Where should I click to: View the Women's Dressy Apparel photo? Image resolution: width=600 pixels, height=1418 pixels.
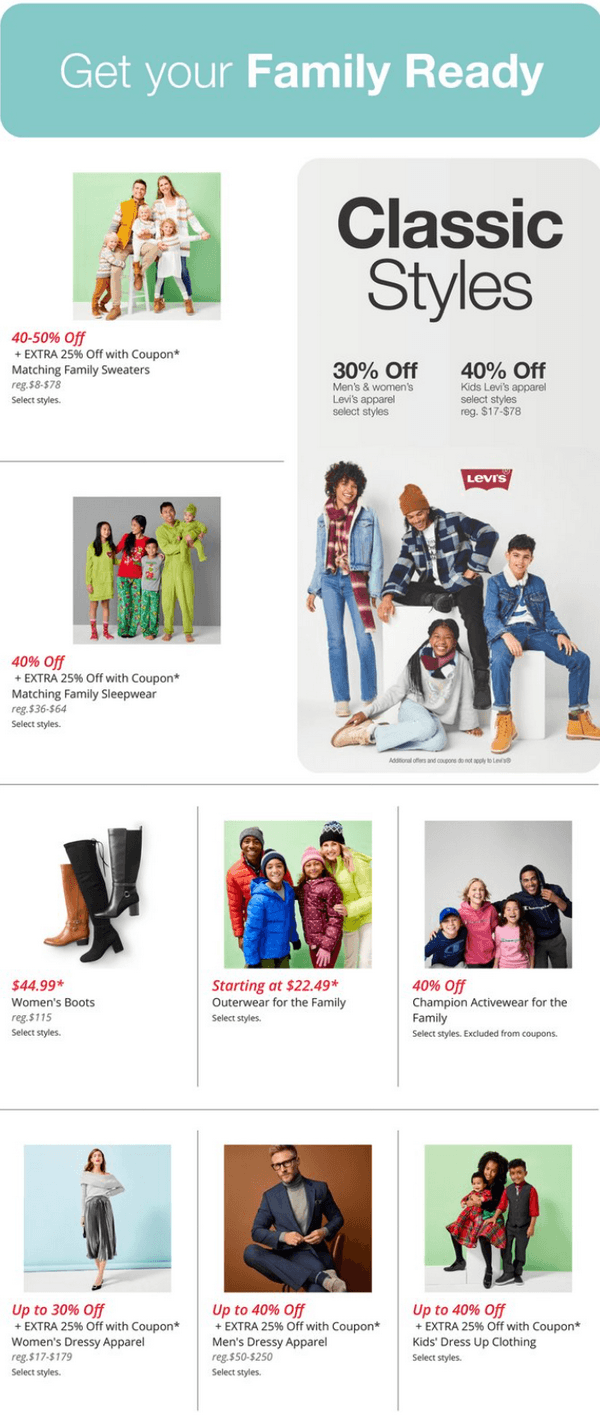[97, 1218]
